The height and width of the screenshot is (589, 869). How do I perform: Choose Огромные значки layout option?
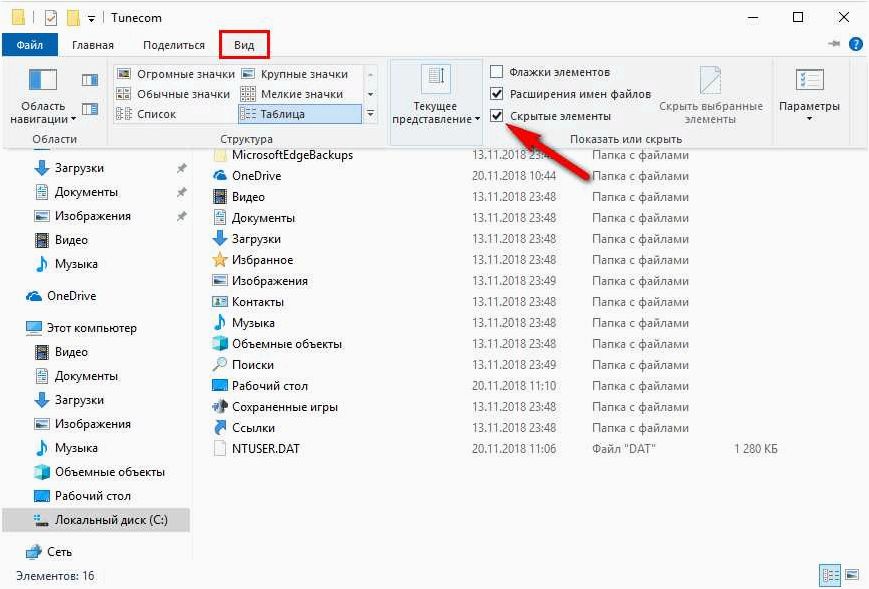[x=176, y=74]
